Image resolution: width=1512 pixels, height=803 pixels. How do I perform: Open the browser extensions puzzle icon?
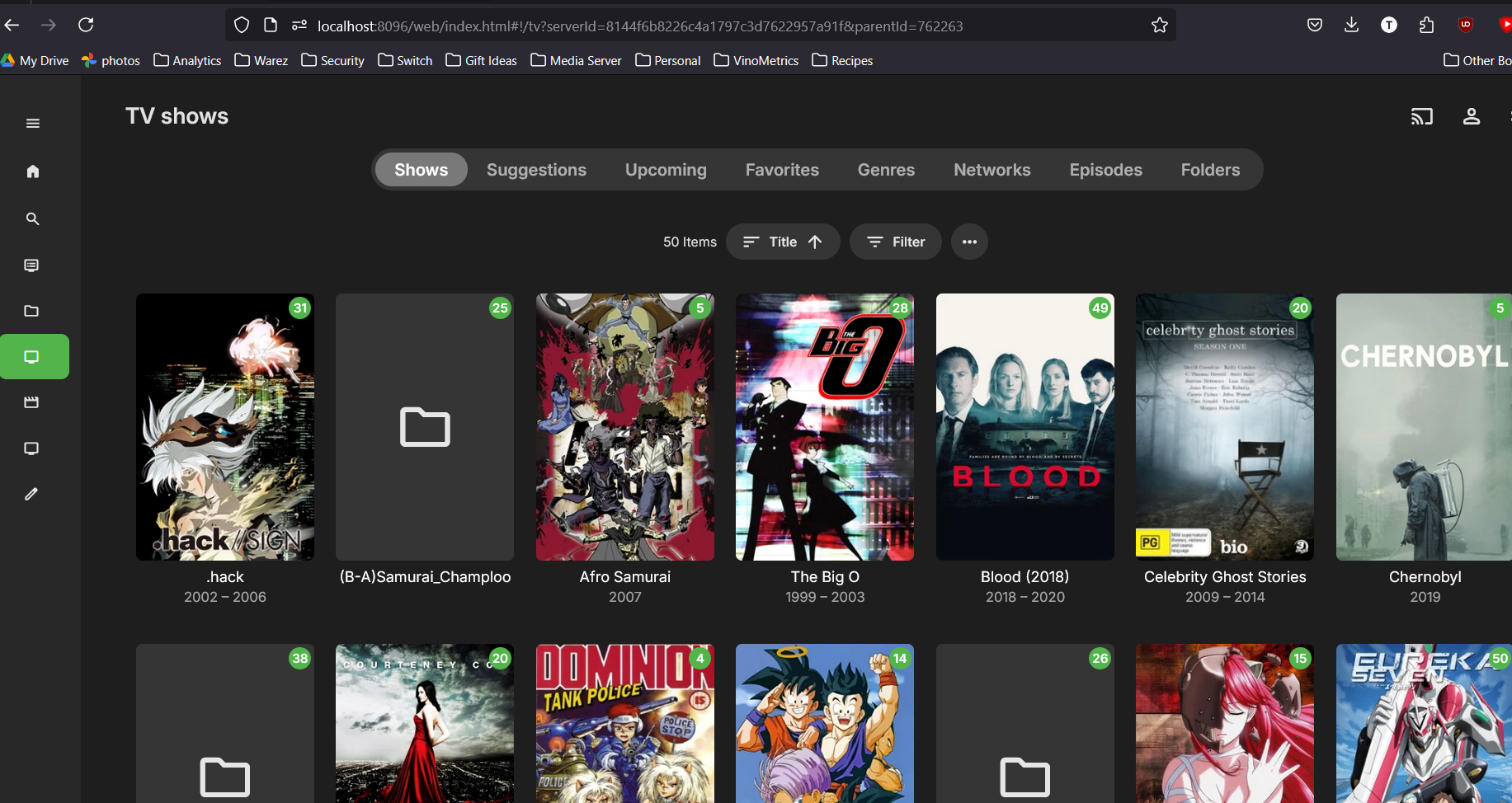tap(1427, 26)
